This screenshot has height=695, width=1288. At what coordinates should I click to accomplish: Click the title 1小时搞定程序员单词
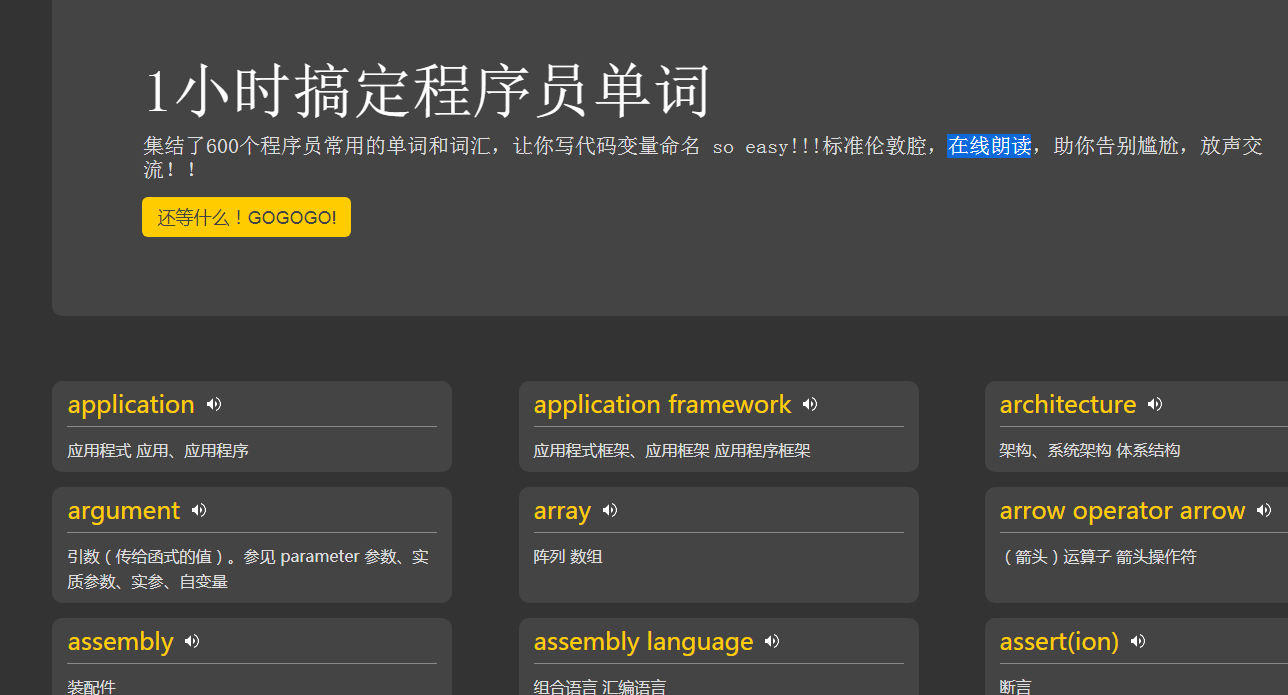427,91
